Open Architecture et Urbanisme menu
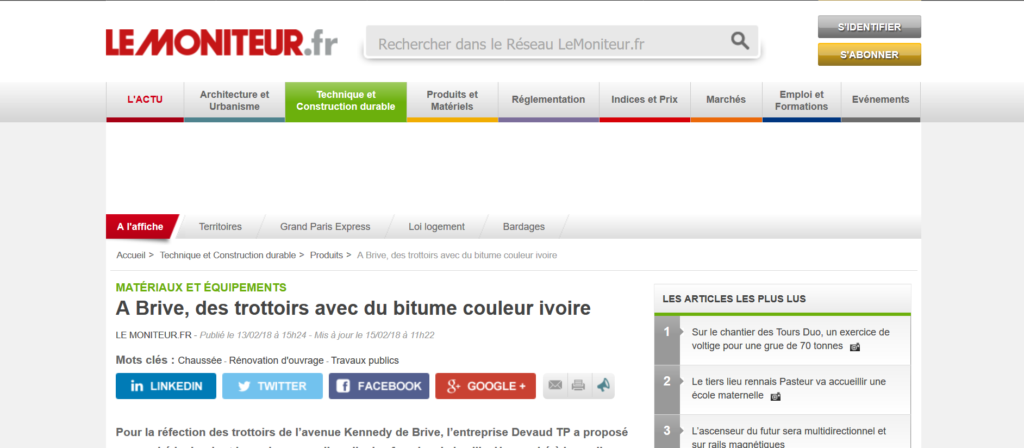The width and height of the screenshot is (1024, 448). click(x=234, y=100)
